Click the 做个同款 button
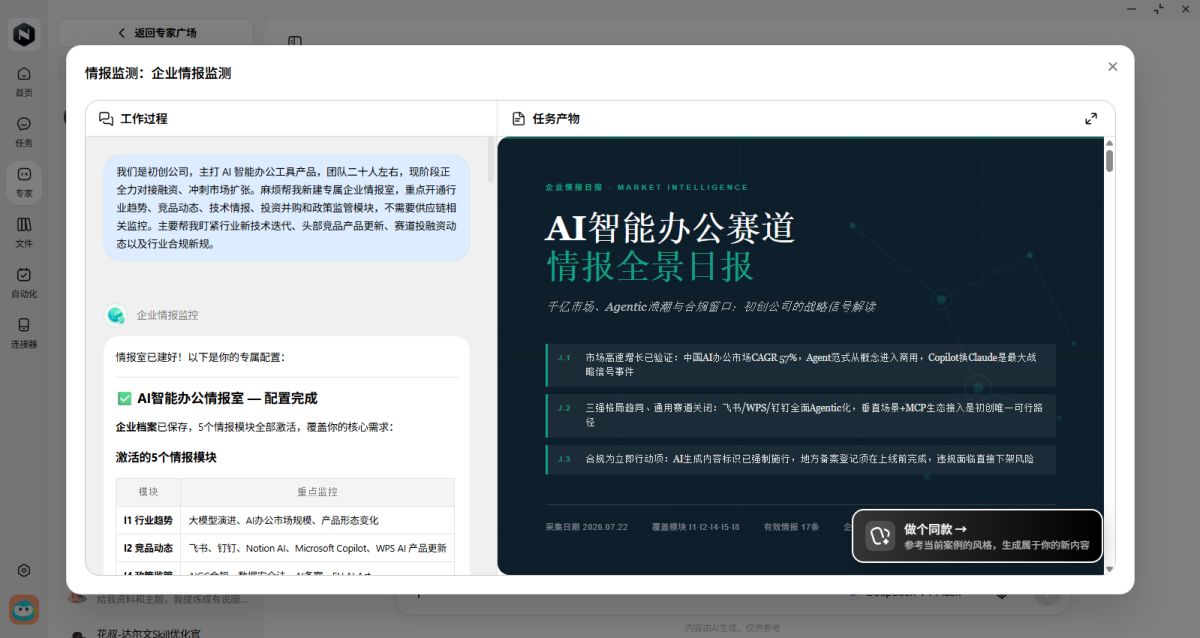The image size is (1200, 638). pyautogui.click(x=977, y=536)
